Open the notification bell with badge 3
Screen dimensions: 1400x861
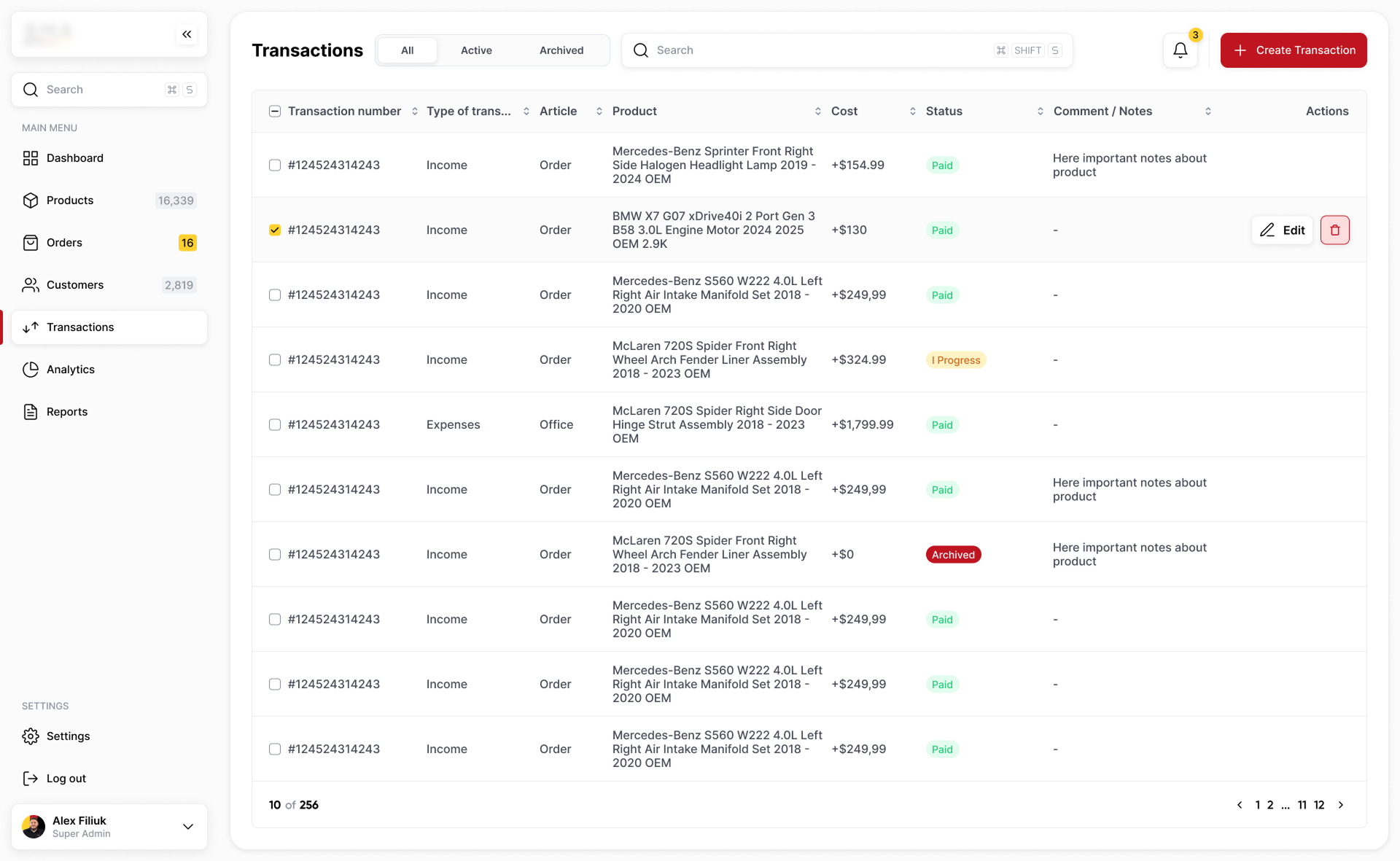[x=1180, y=50]
